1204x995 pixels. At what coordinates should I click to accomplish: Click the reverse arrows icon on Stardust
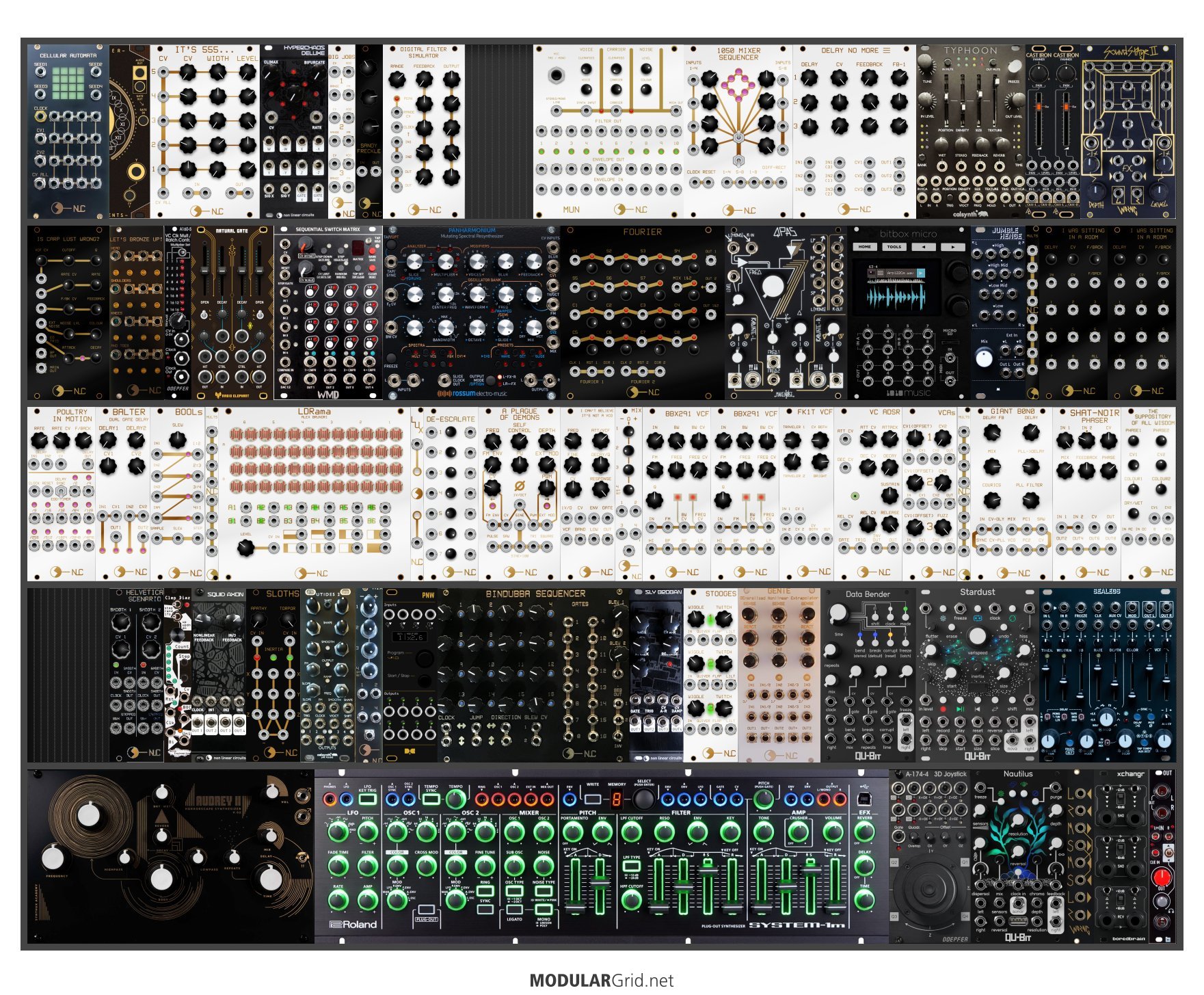pos(995,709)
